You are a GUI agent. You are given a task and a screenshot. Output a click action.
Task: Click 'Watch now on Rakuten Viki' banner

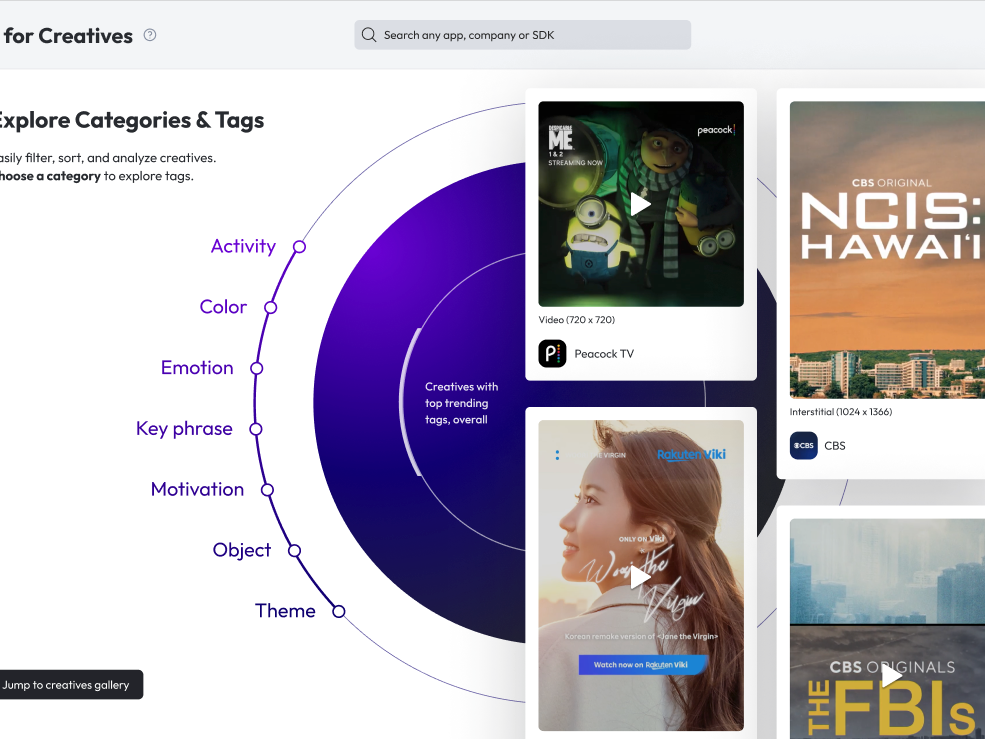pyautogui.click(x=642, y=665)
